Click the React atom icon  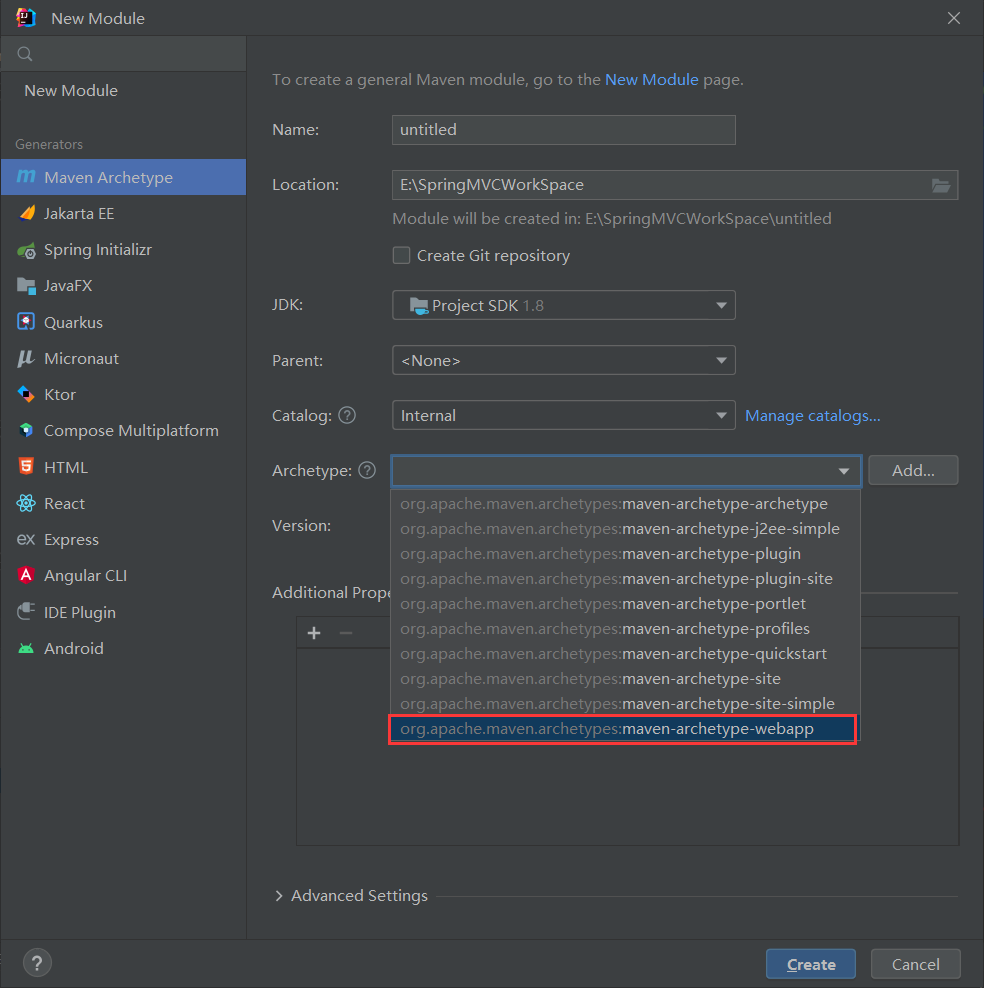(x=26, y=503)
